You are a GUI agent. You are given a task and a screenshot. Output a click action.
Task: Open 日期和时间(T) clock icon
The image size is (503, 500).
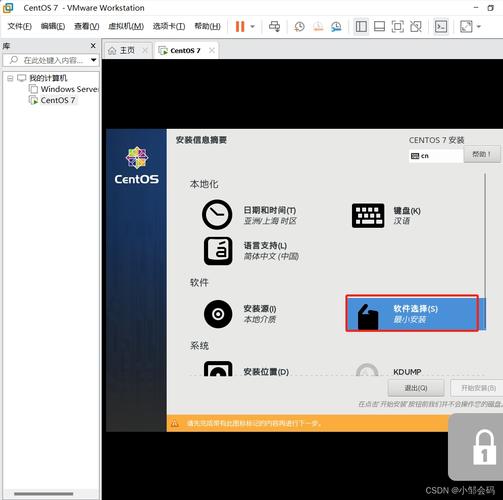tap(217, 215)
